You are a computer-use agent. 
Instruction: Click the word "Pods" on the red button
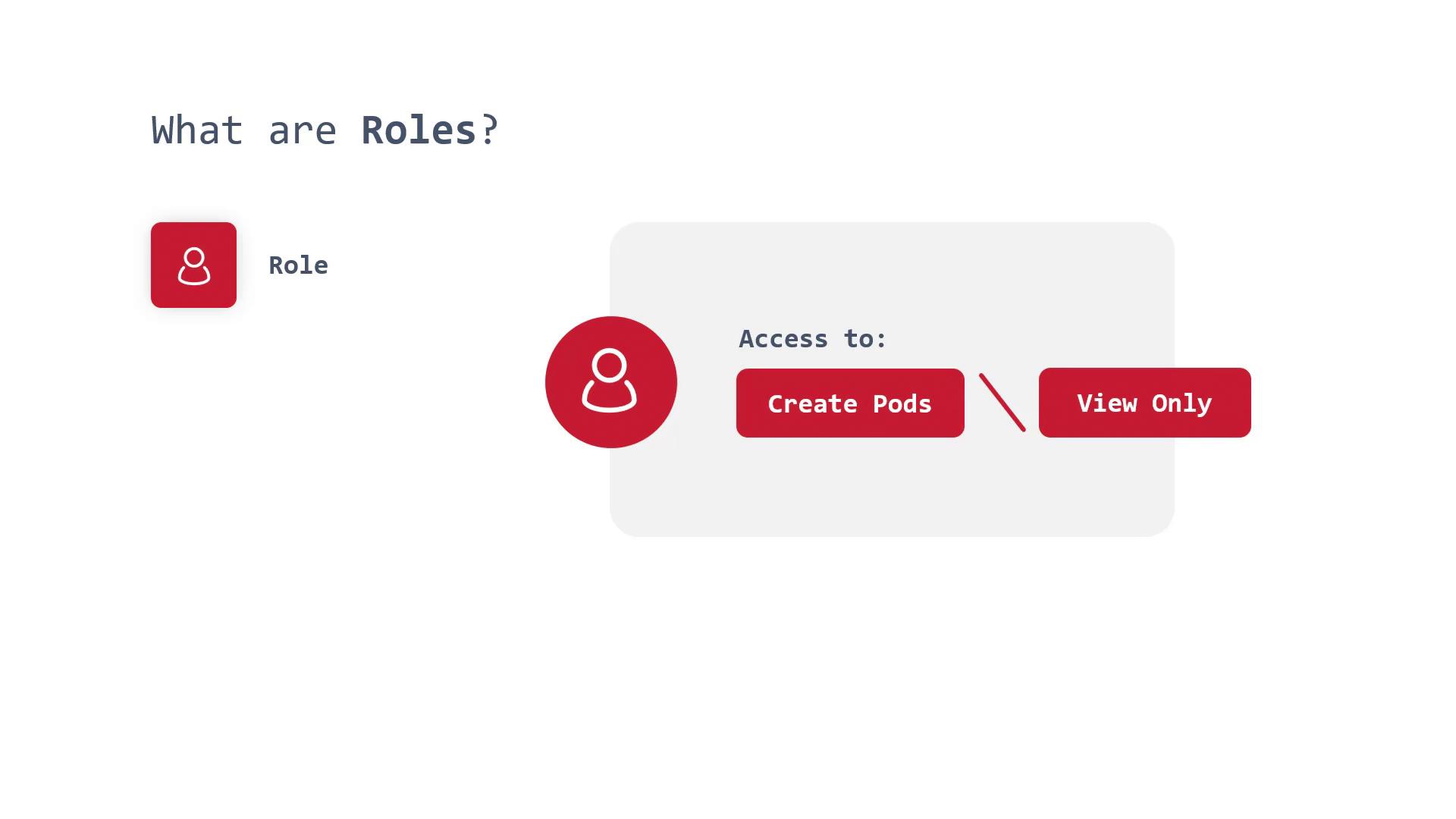point(902,404)
